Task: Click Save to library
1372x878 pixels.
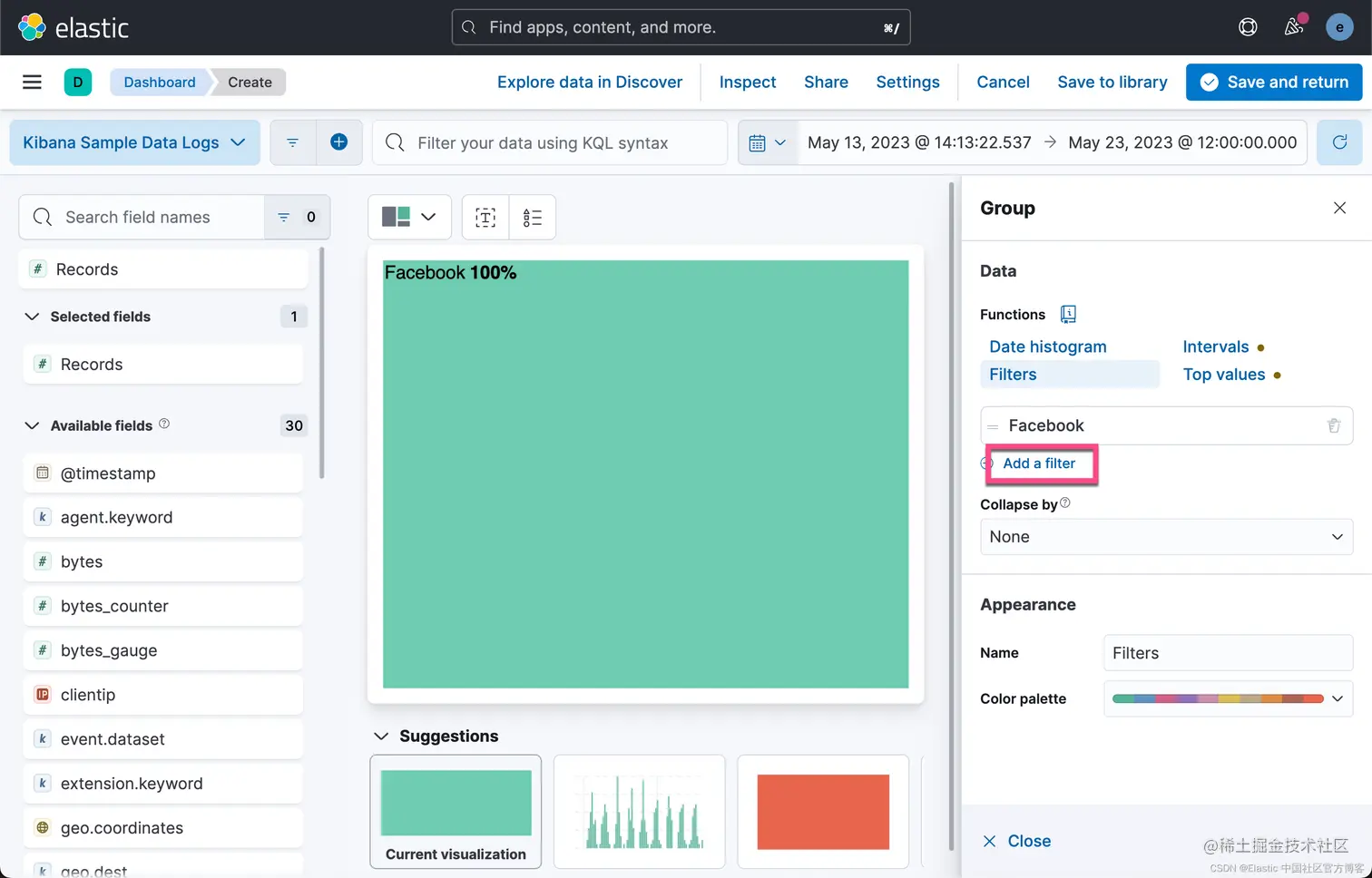Action: pyautogui.click(x=1112, y=82)
